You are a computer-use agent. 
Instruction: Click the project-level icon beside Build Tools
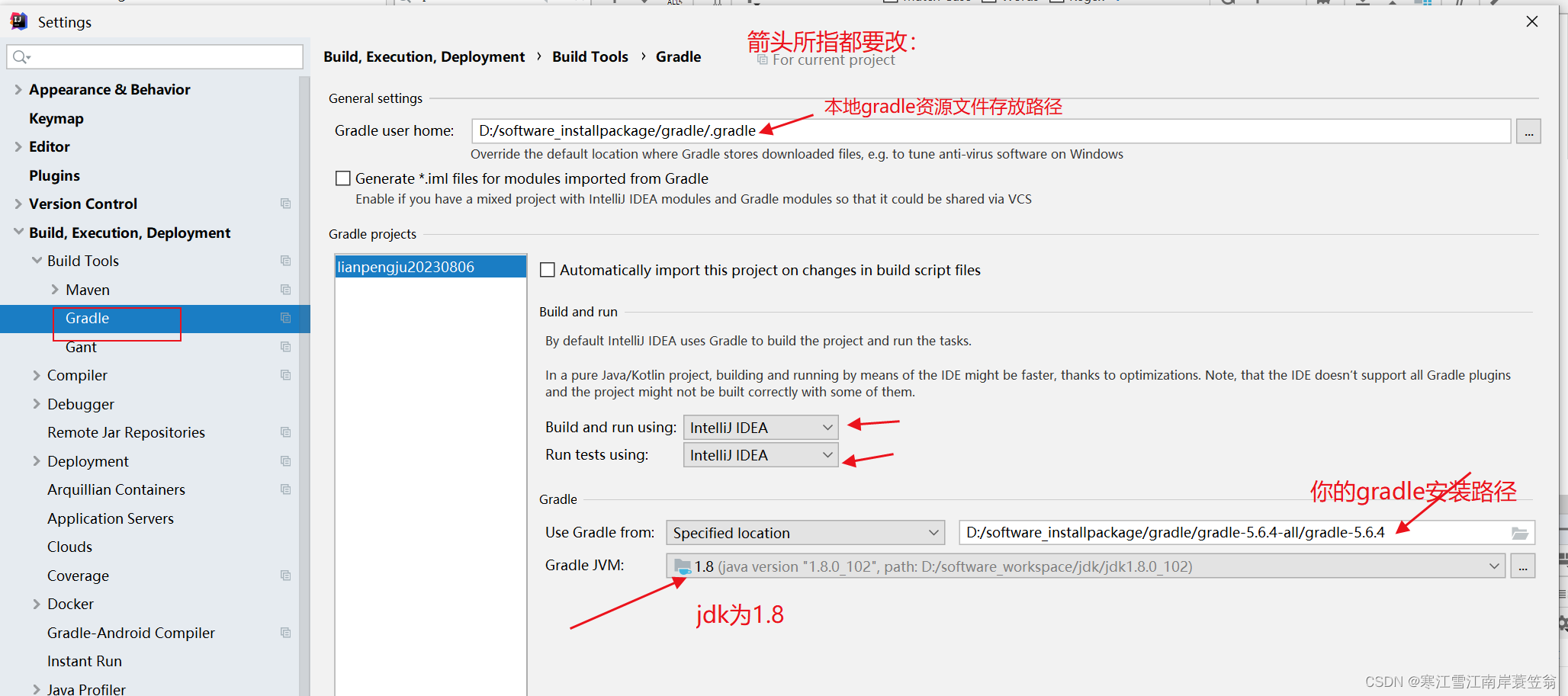(x=286, y=261)
